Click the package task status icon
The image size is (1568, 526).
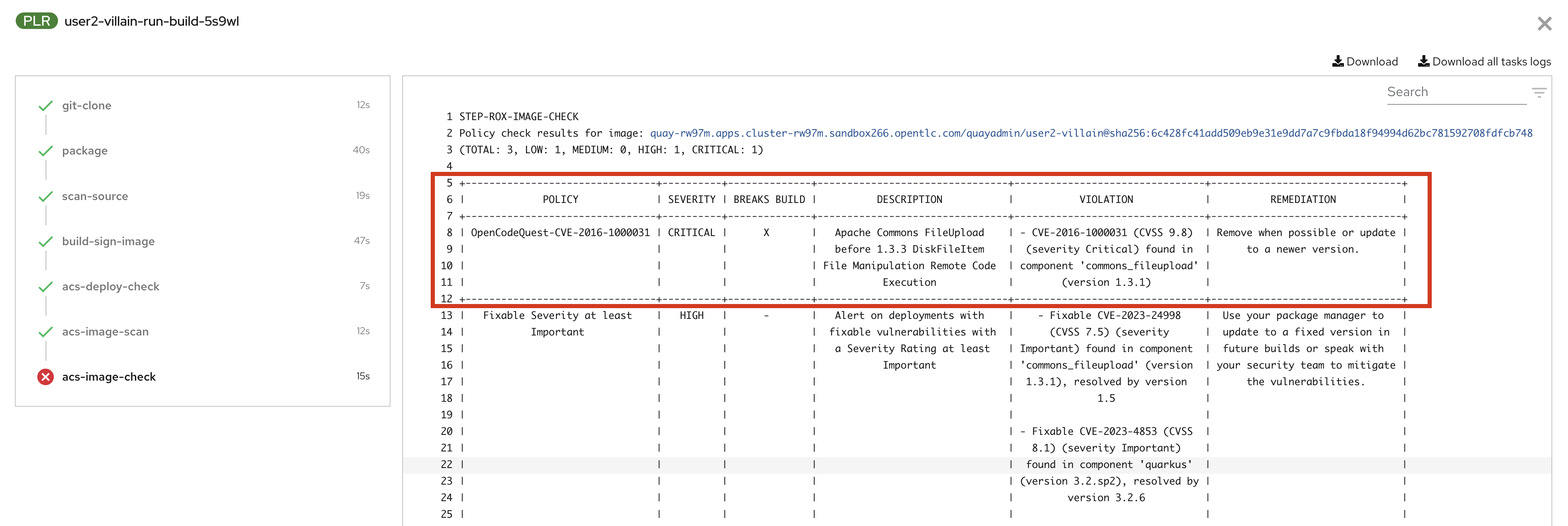(x=45, y=149)
